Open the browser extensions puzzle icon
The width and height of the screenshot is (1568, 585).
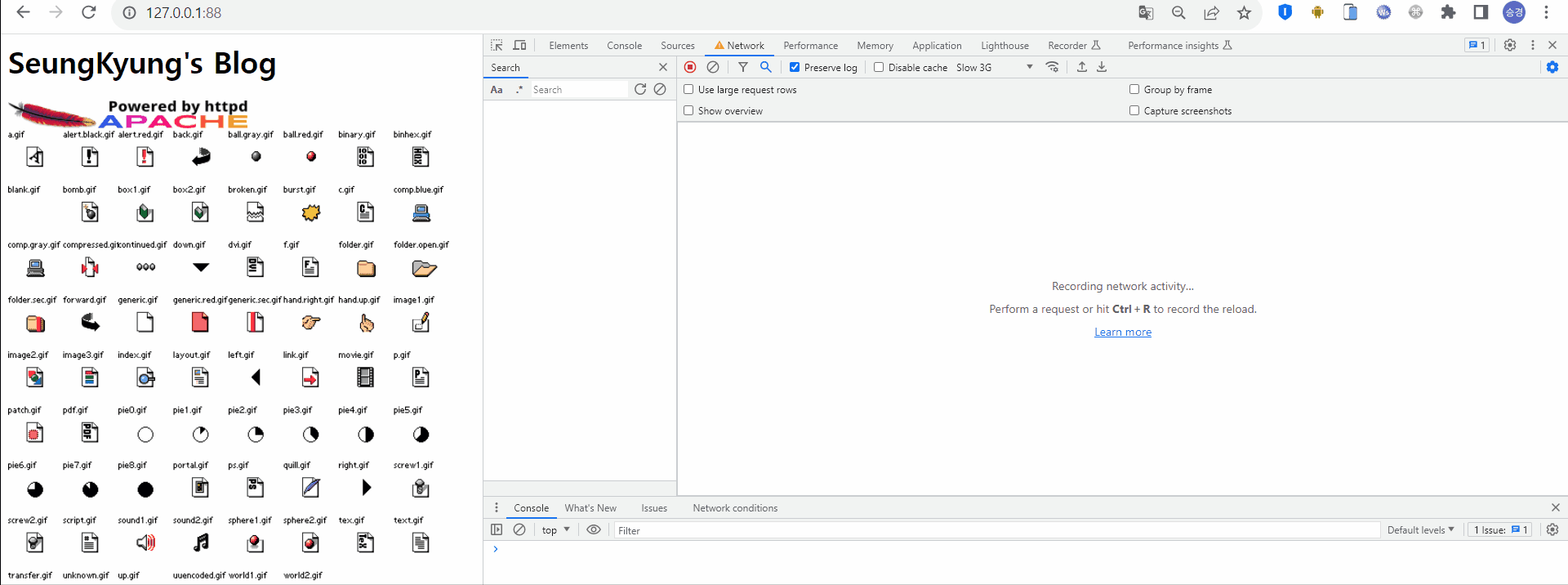(x=1448, y=12)
